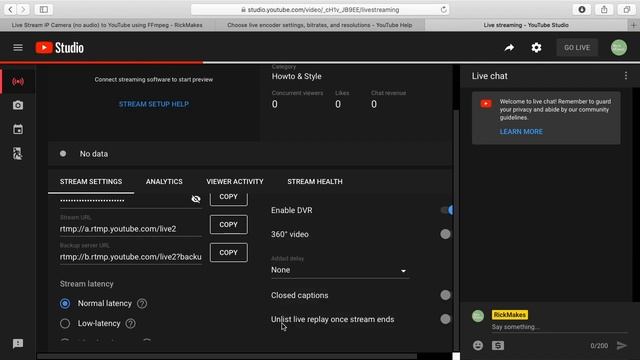Go back with Safari back arrow
640x360 pixels.
pos(10,9)
